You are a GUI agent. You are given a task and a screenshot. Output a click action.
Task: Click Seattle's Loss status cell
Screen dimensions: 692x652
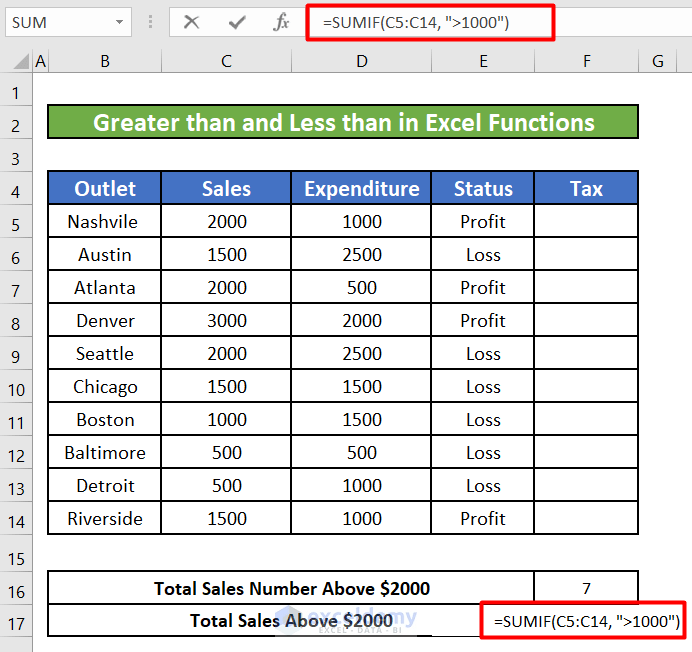point(483,353)
